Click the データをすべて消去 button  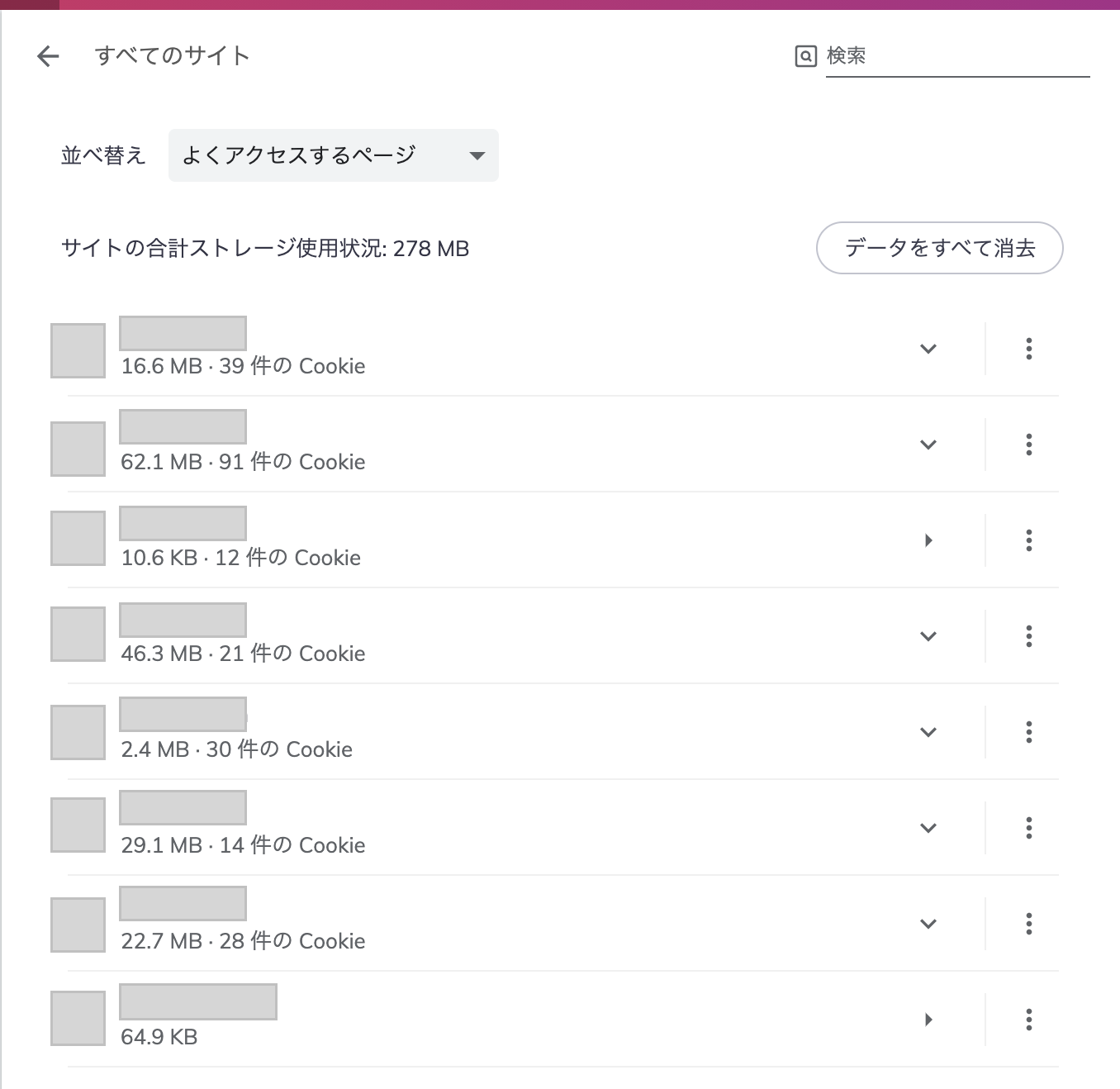tap(940, 248)
